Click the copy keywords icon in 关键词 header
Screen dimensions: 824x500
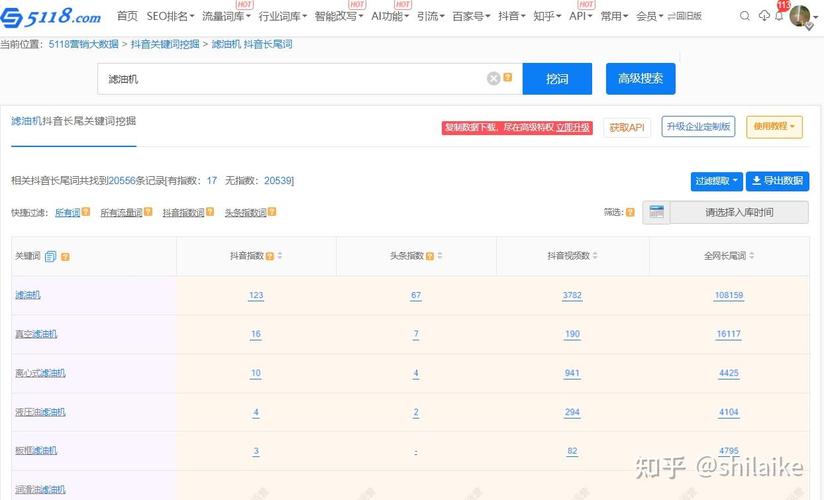pos(50,257)
